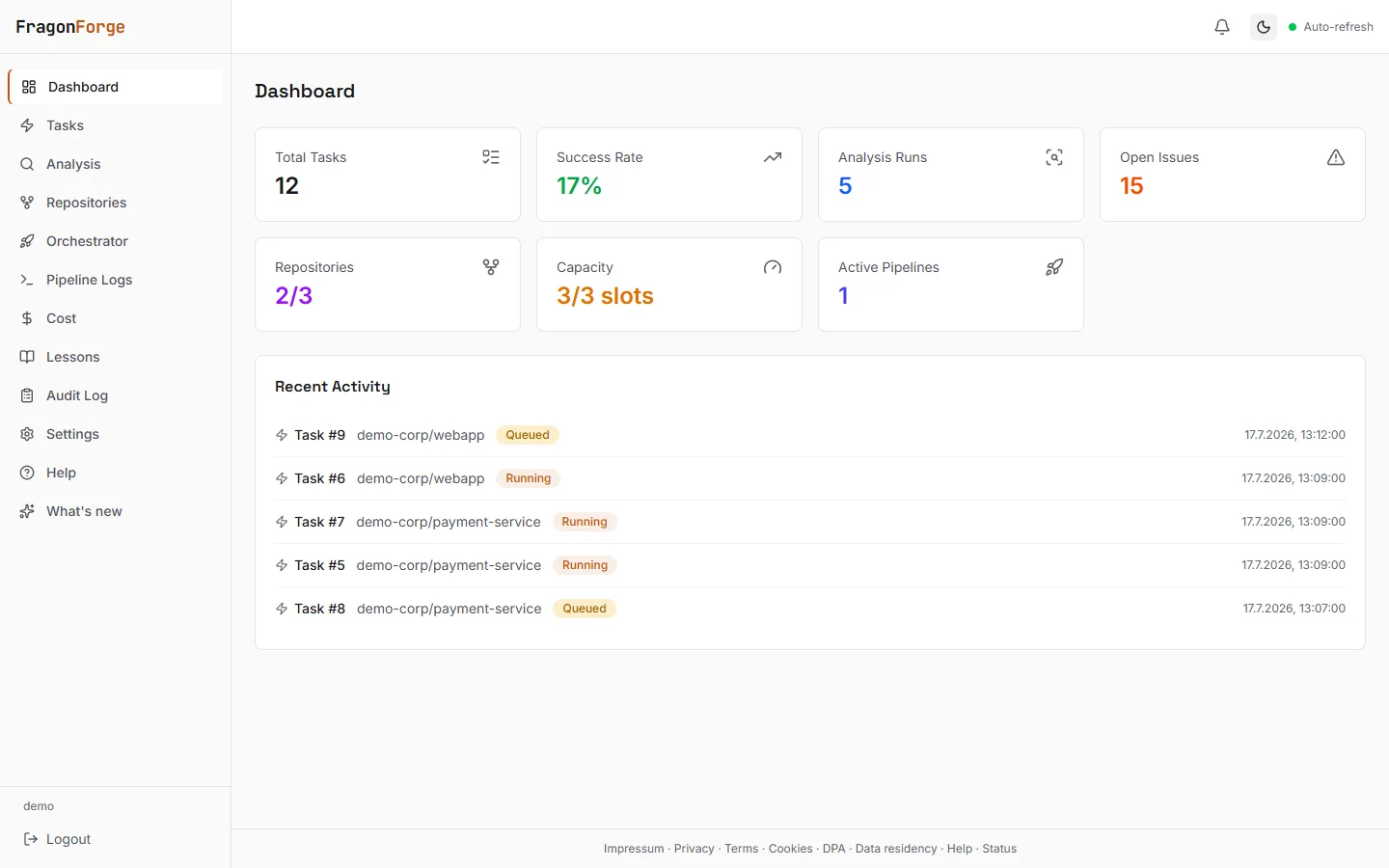Viewport: 1389px width, 868px height.
Task: Click the lightning icon beside Task #6
Action: (x=282, y=478)
